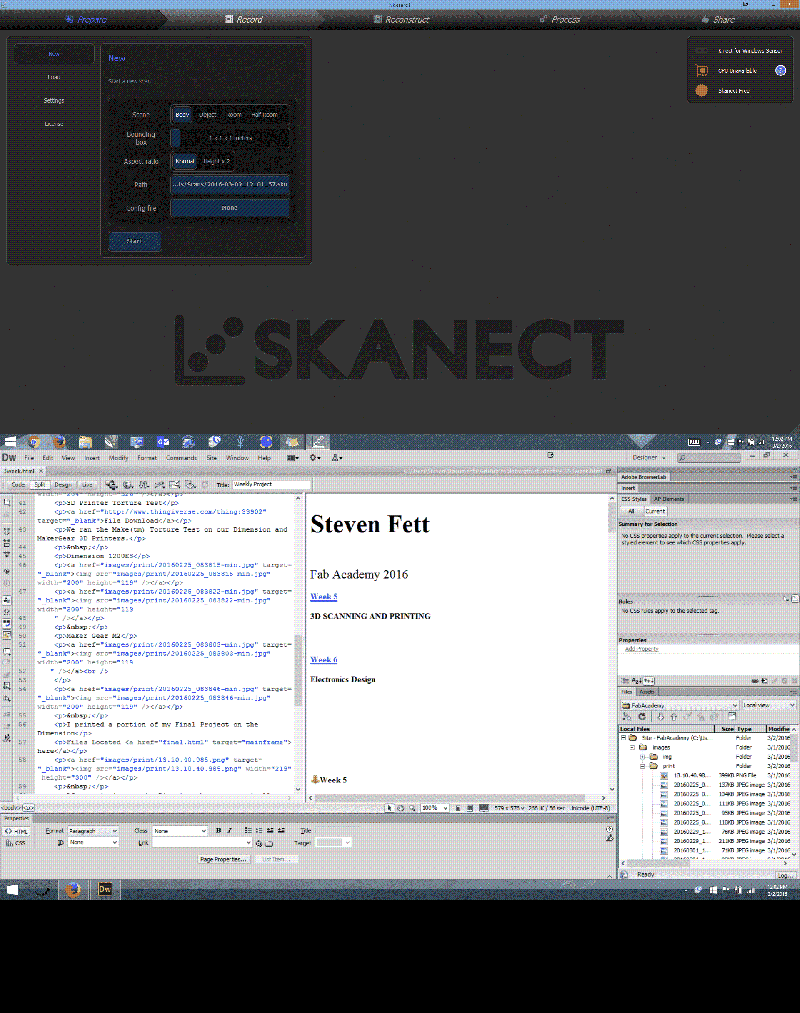800x1013 pixels.
Task: Click the Preview in browser globe icon
Action: pos(128,485)
